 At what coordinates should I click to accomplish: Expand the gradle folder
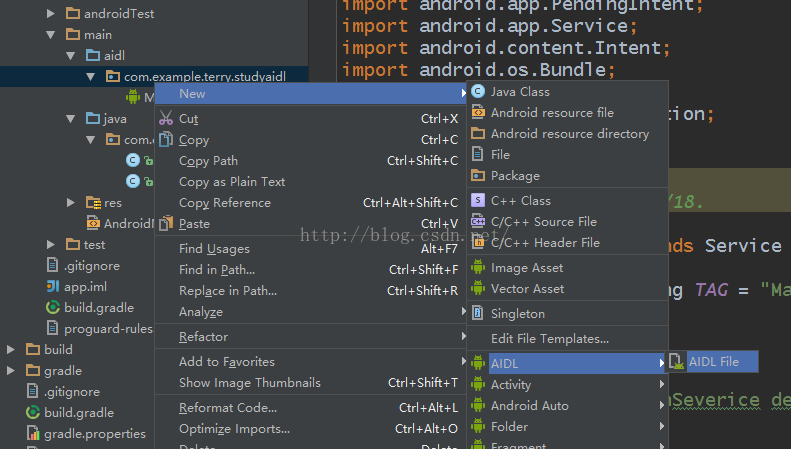click(11, 370)
